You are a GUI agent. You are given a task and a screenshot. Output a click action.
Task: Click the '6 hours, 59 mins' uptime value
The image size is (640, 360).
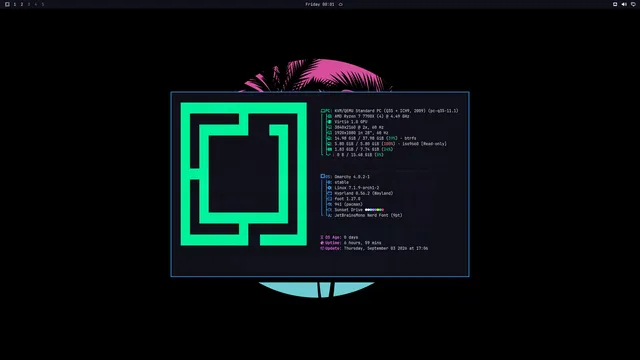(x=362, y=243)
